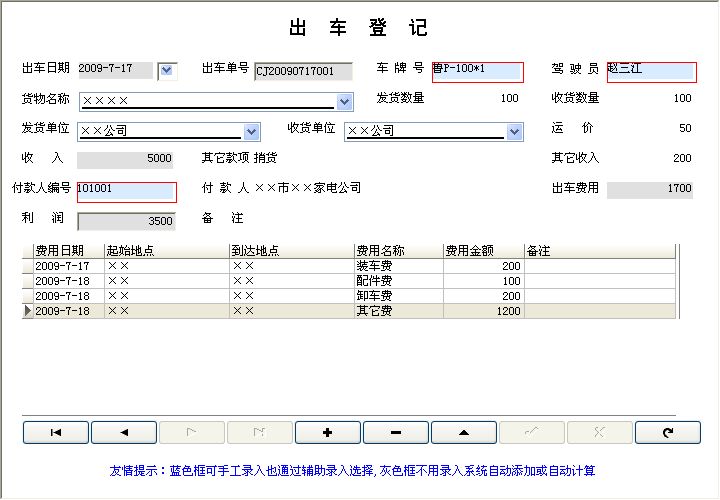Open the 收货单位 dropdown arrow
The width and height of the screenshot is (720, 500).
point(515,131)
